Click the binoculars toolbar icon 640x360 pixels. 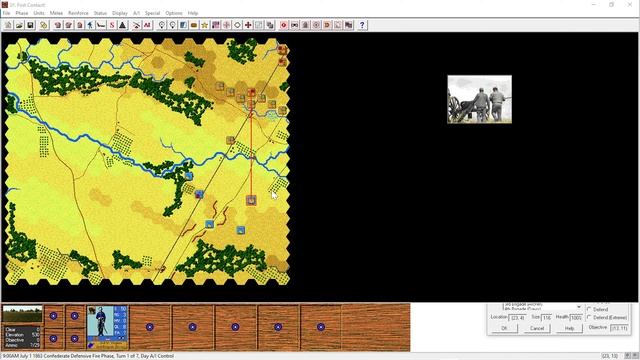coord(294,25)
